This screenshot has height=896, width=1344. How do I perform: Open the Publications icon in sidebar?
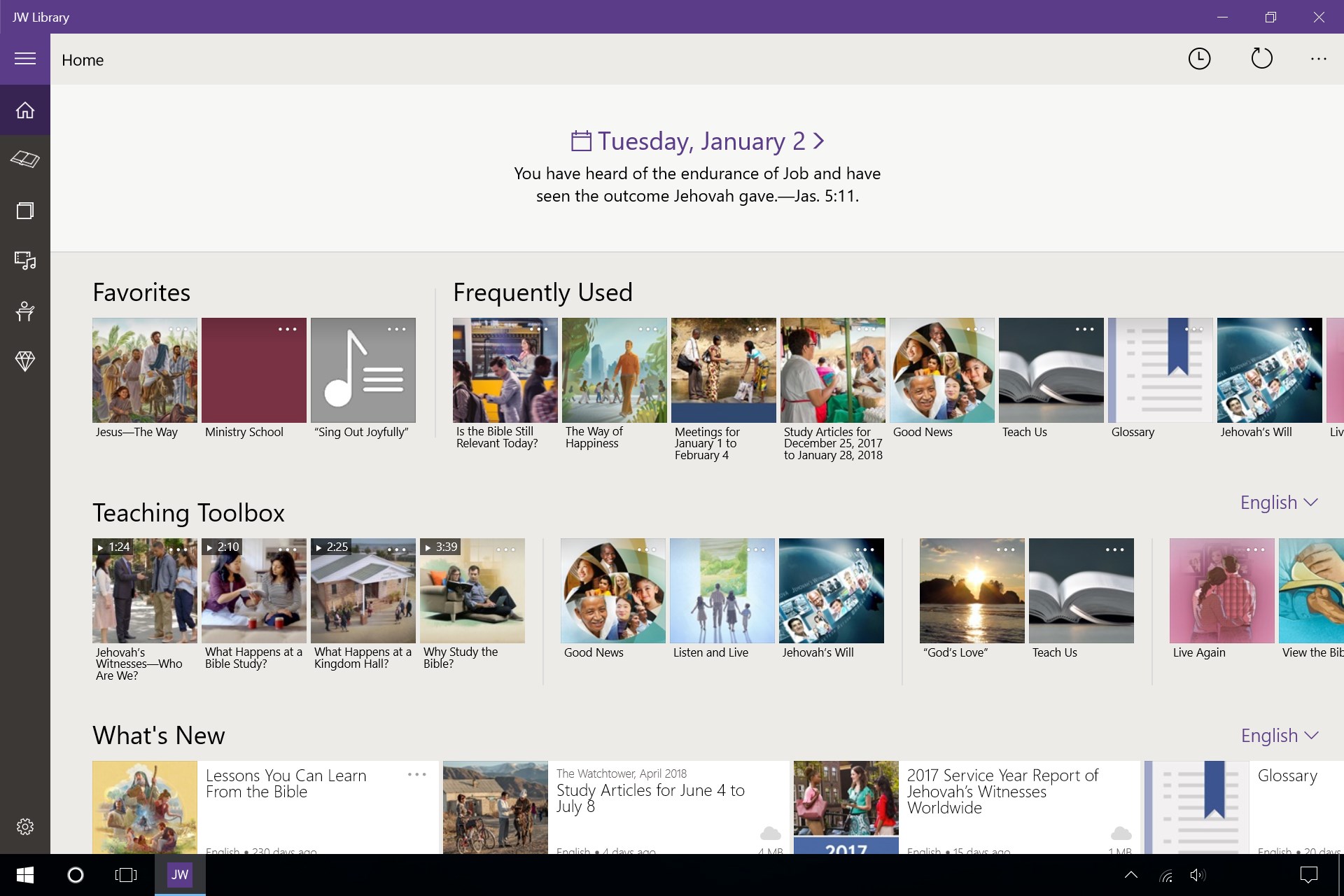(25, 211)
